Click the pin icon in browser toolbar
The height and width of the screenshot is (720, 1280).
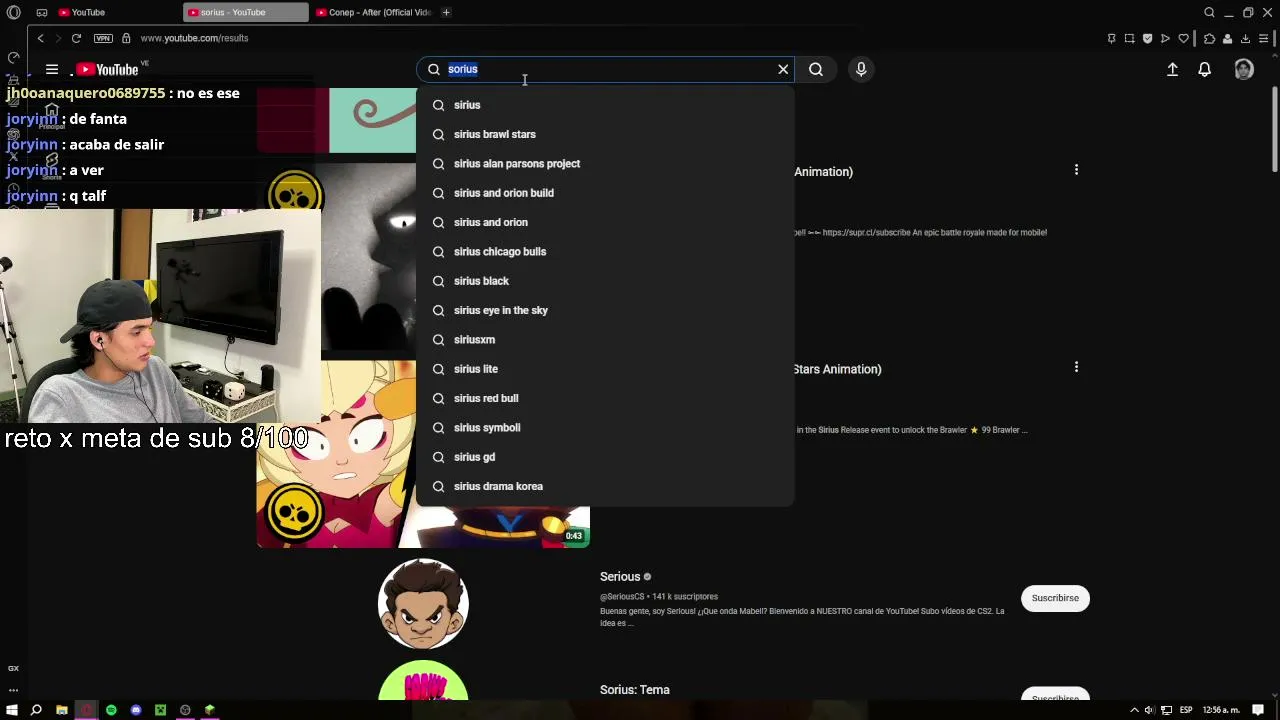(x=1111, y=38)
